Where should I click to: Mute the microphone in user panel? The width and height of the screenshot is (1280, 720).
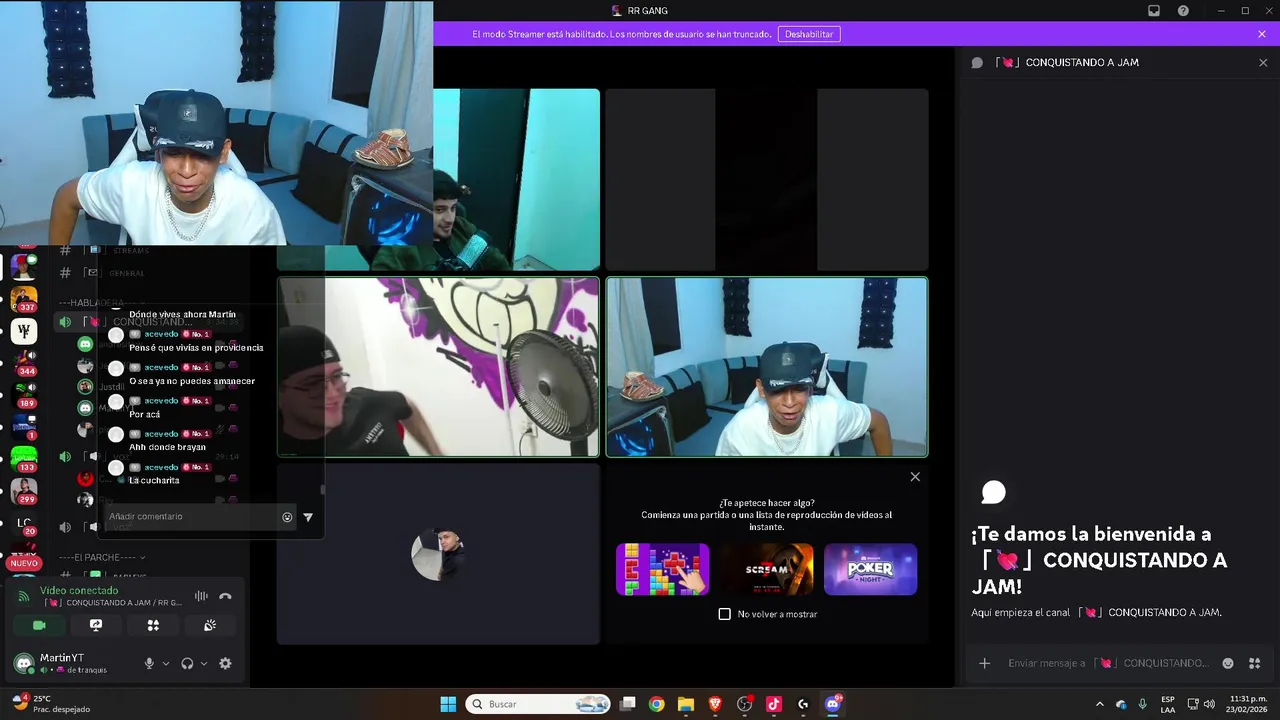pos(149,663)
